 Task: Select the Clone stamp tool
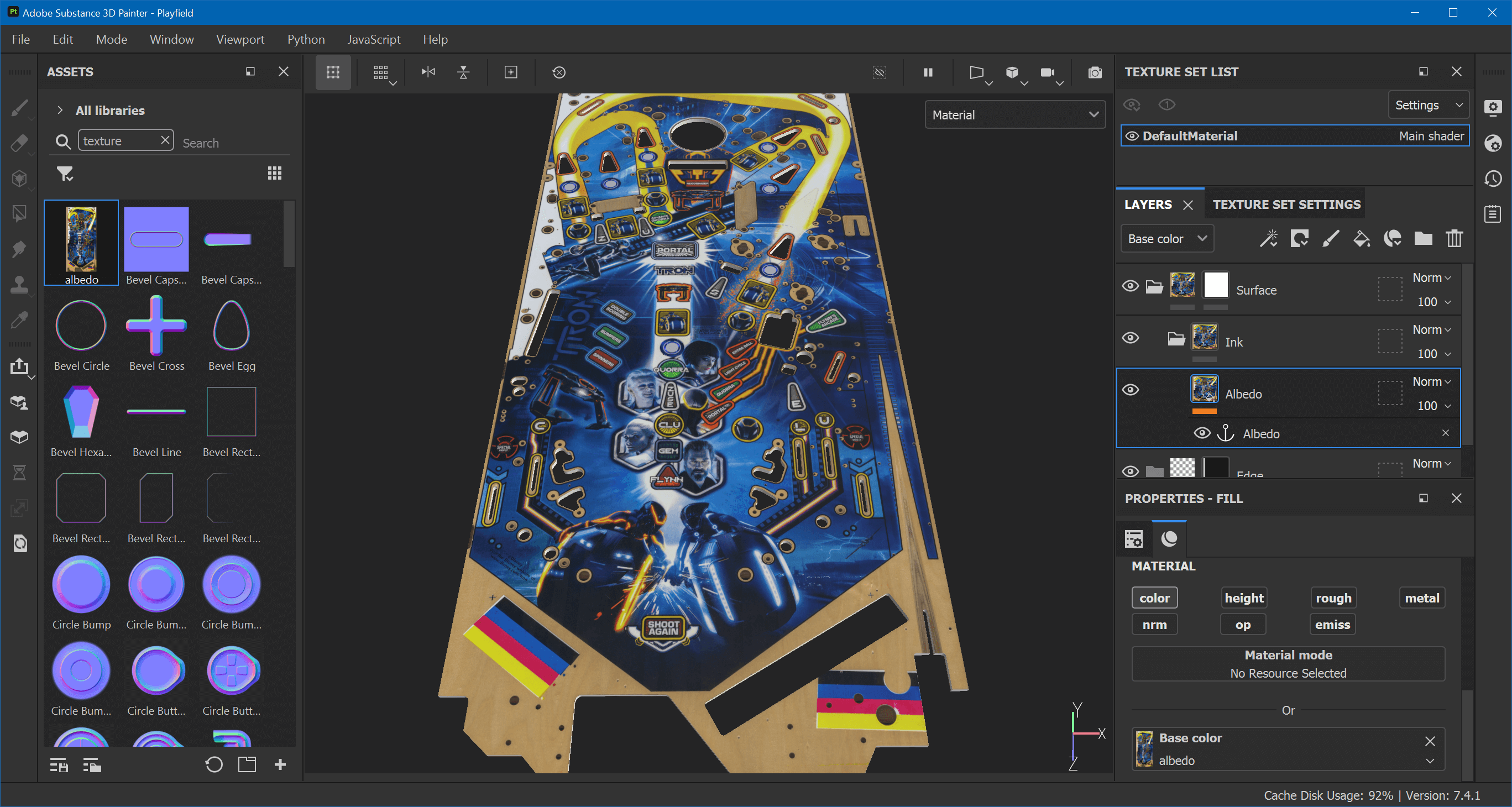pos(19,284)
